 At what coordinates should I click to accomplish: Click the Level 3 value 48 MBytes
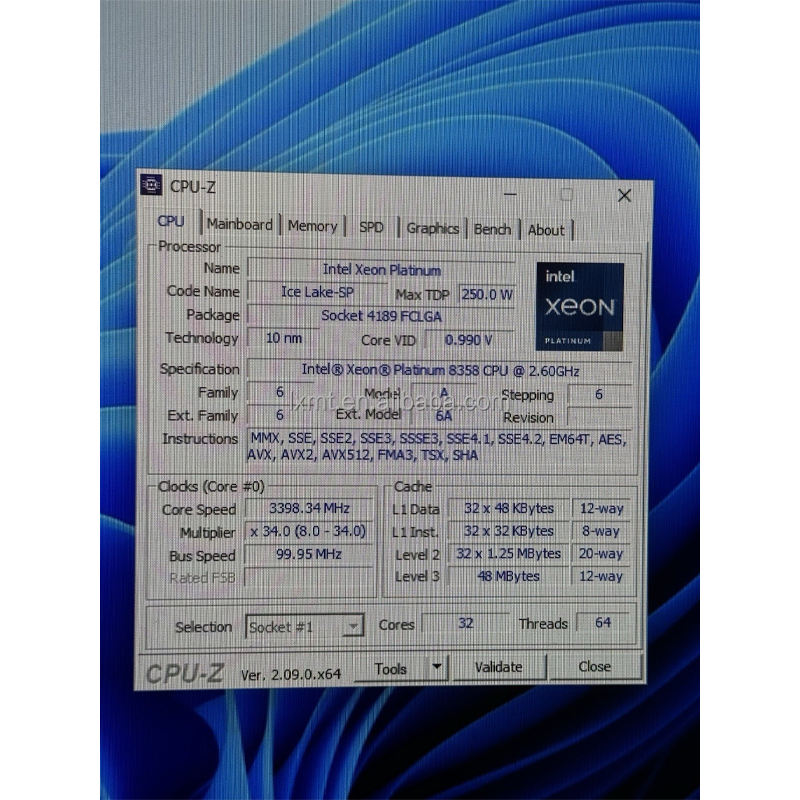pos(508,576)
